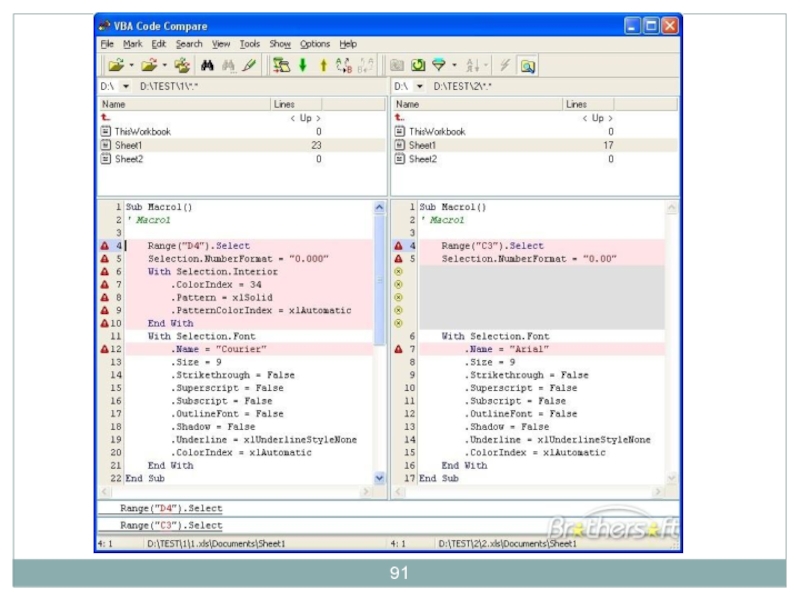Select Sheet1 in the left file list
Image resolution: width=800 pixels, height=600 pixels.
pos(129,145)
